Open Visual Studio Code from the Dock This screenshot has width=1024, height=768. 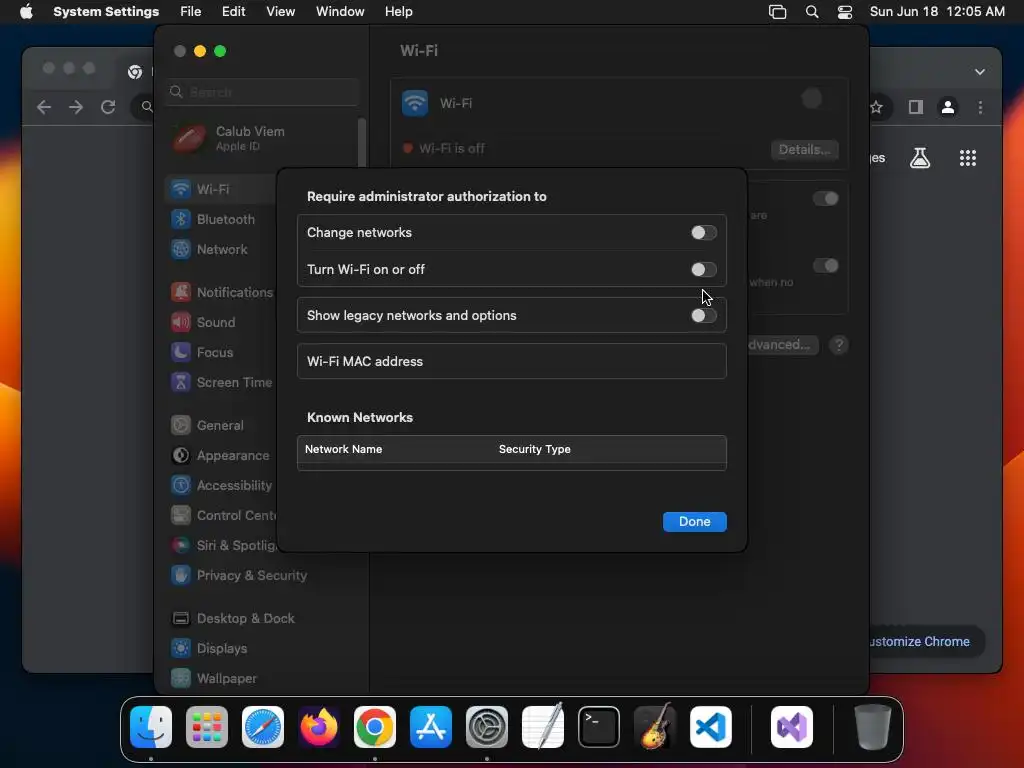click(x=711, y=727)
